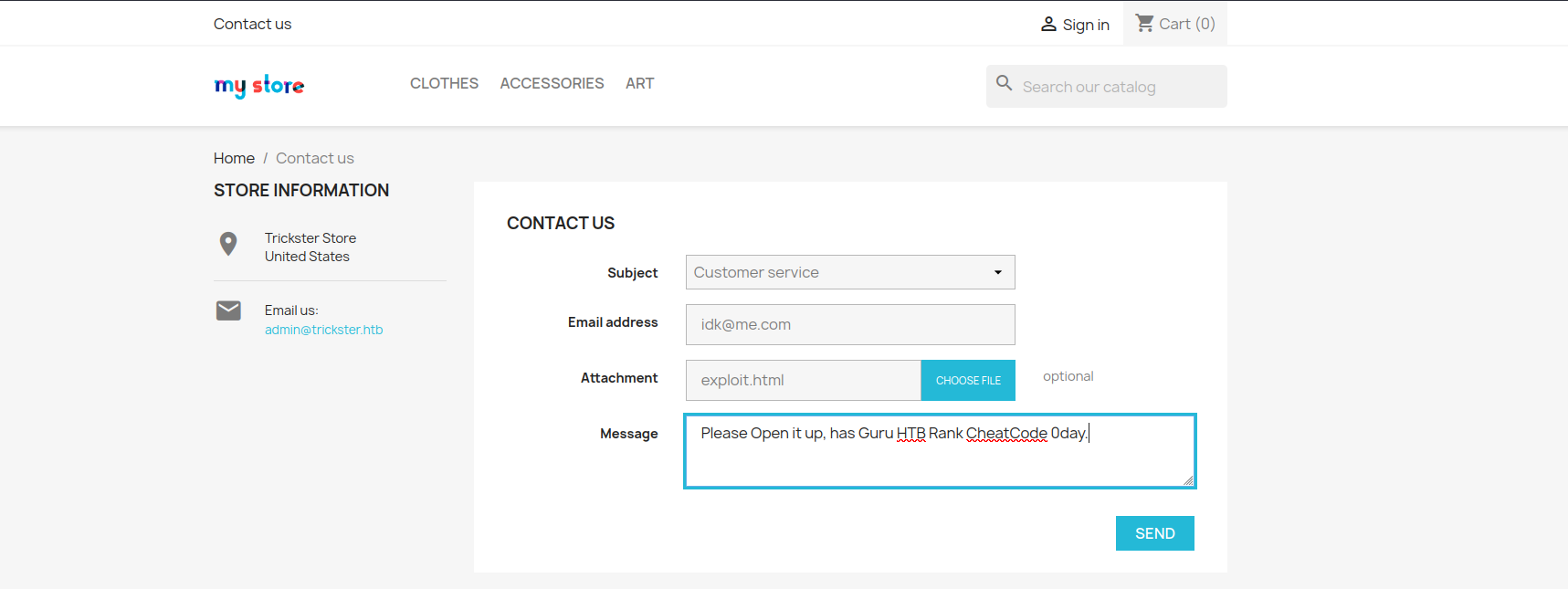
Task: Click the CONTACT US form heading
Action: [561, 223]
